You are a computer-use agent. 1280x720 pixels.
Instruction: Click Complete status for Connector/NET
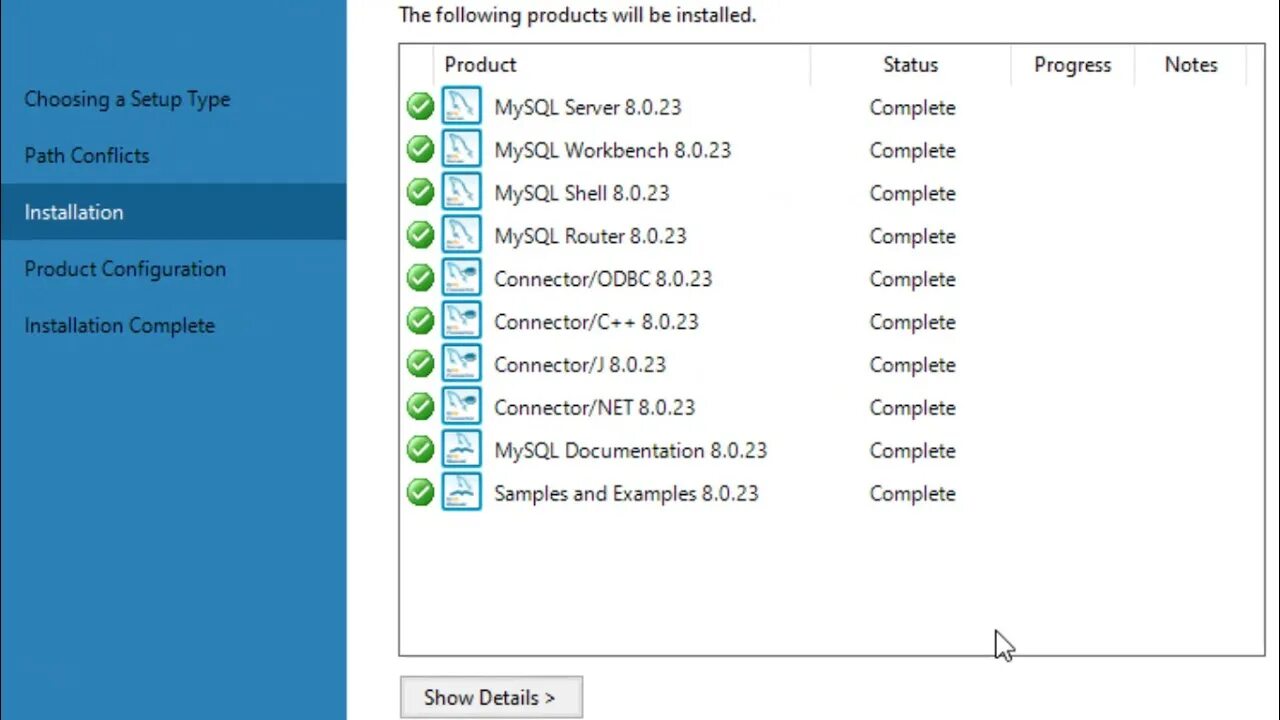912,409
